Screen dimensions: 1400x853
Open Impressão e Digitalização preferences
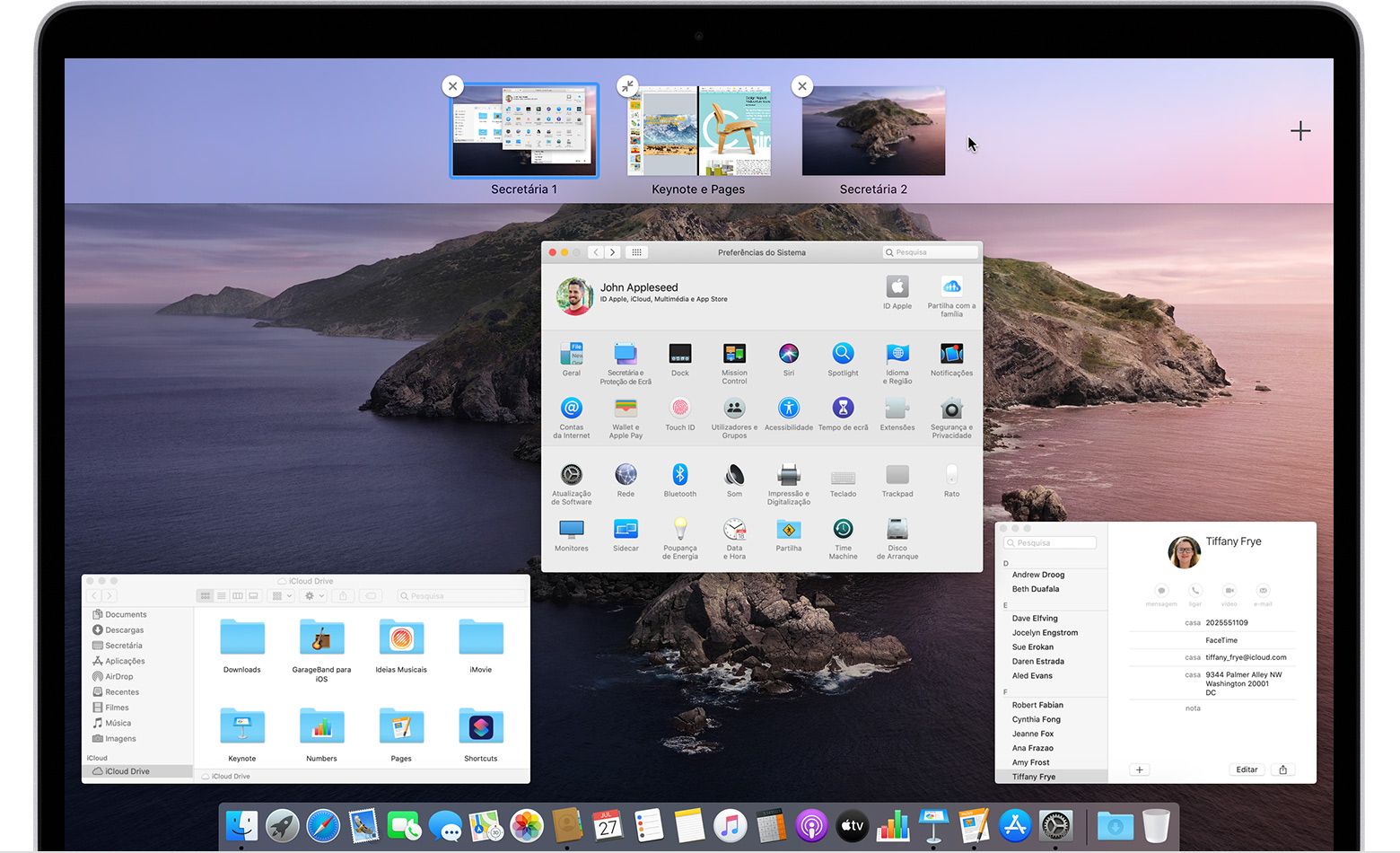tap(788, 484)
